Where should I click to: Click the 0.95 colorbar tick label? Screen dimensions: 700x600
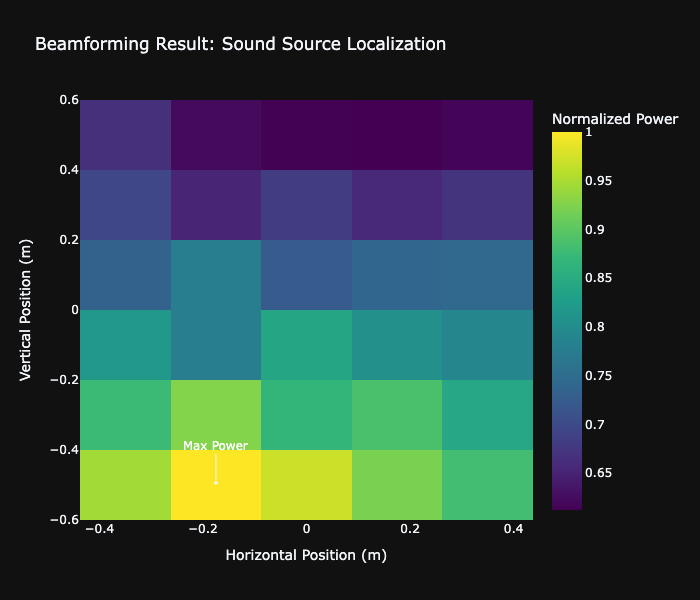(x=600, y=181)
